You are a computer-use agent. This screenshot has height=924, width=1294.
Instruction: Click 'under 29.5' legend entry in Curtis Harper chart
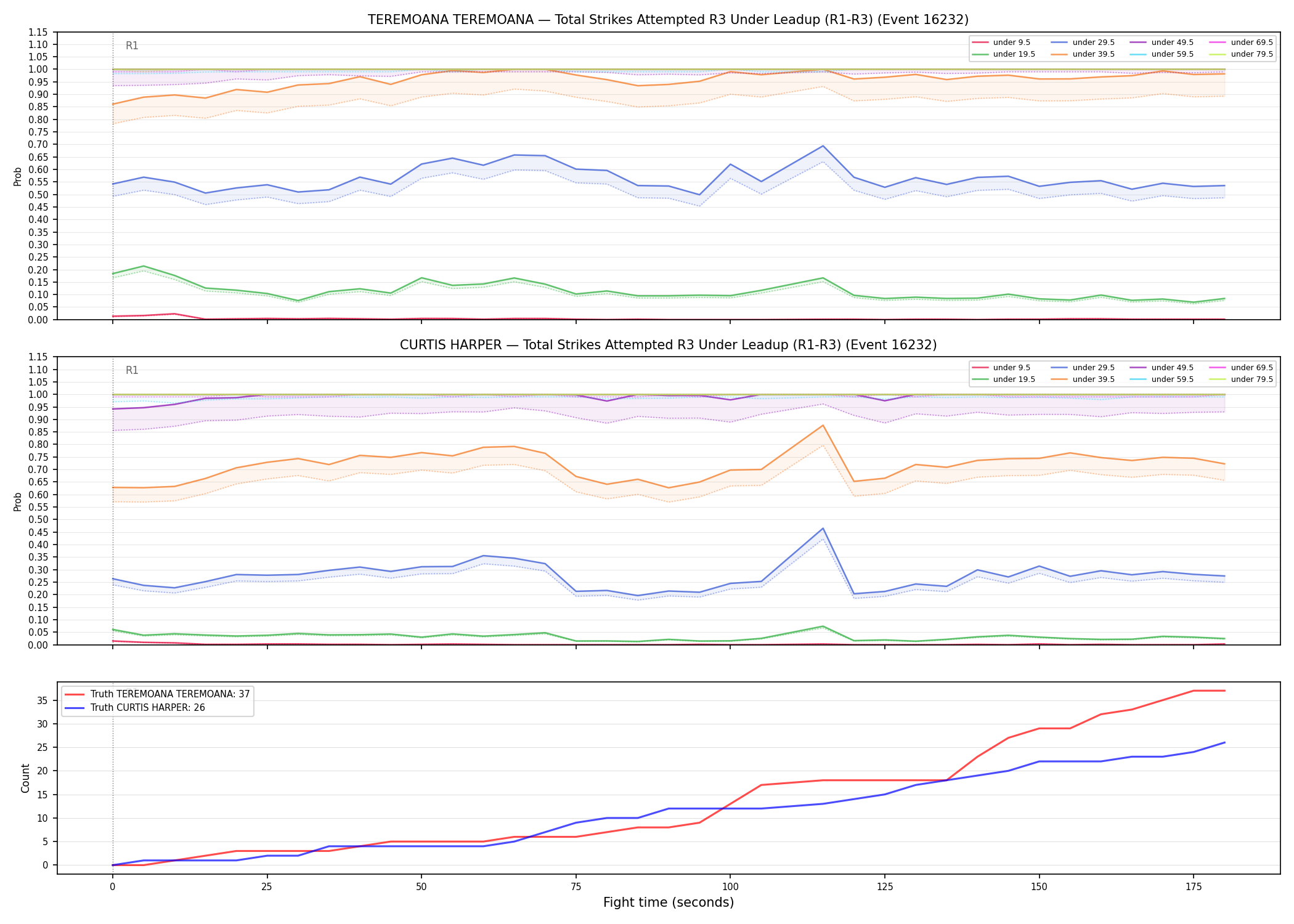[1083, 368]
